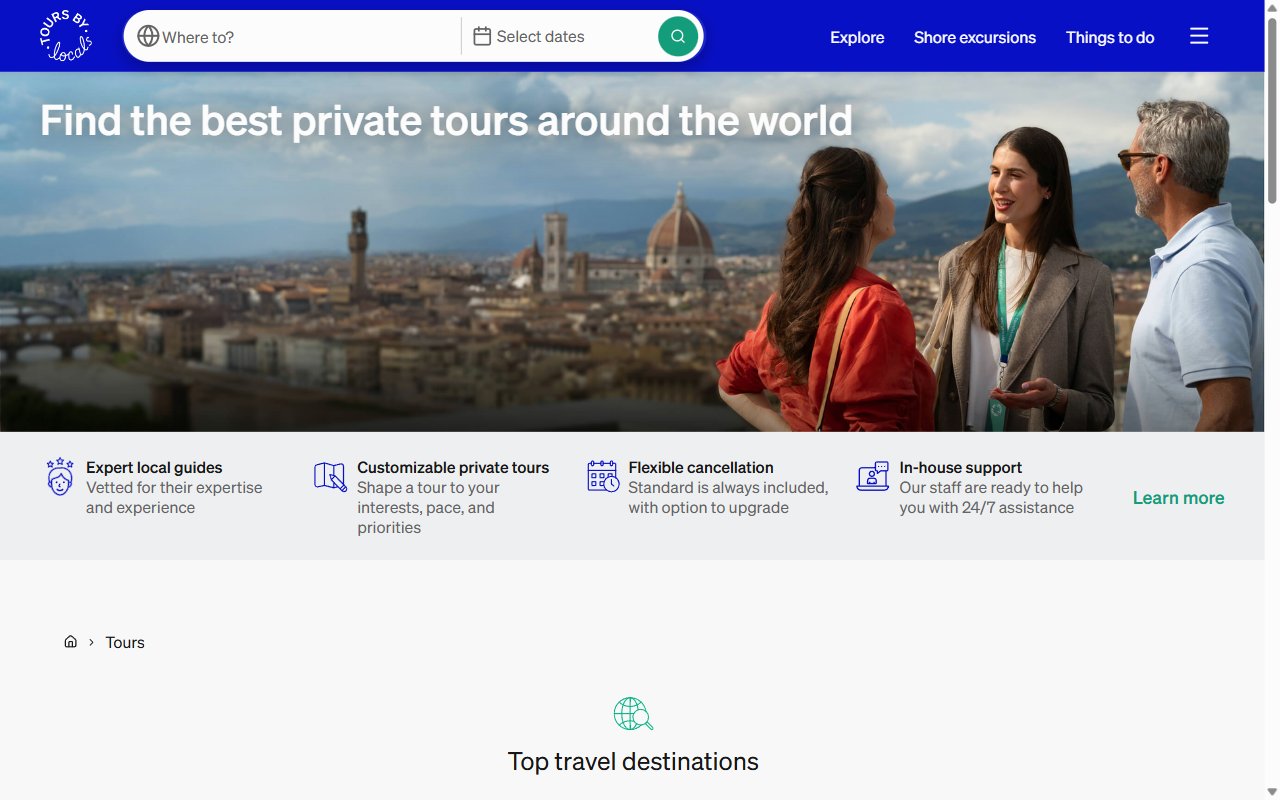Click the Tours breadcrumb link
1280x800 pixels.
pos(125,642)
